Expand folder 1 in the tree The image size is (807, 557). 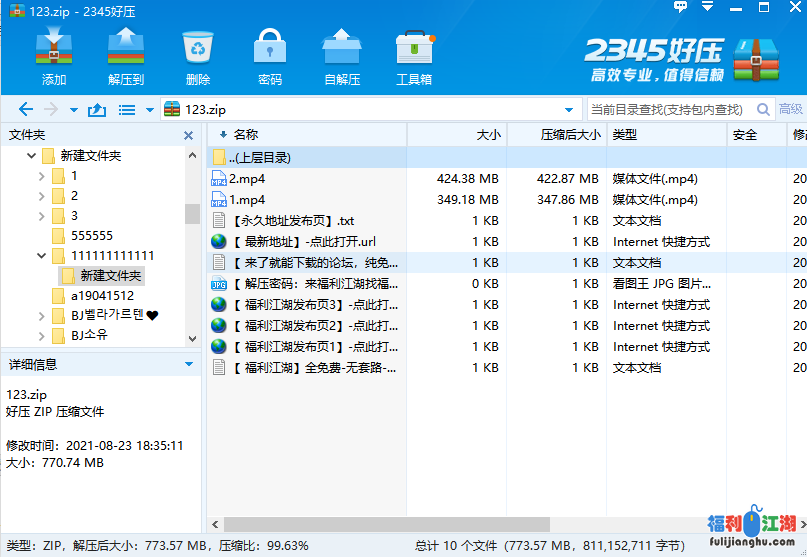[41, 176]
